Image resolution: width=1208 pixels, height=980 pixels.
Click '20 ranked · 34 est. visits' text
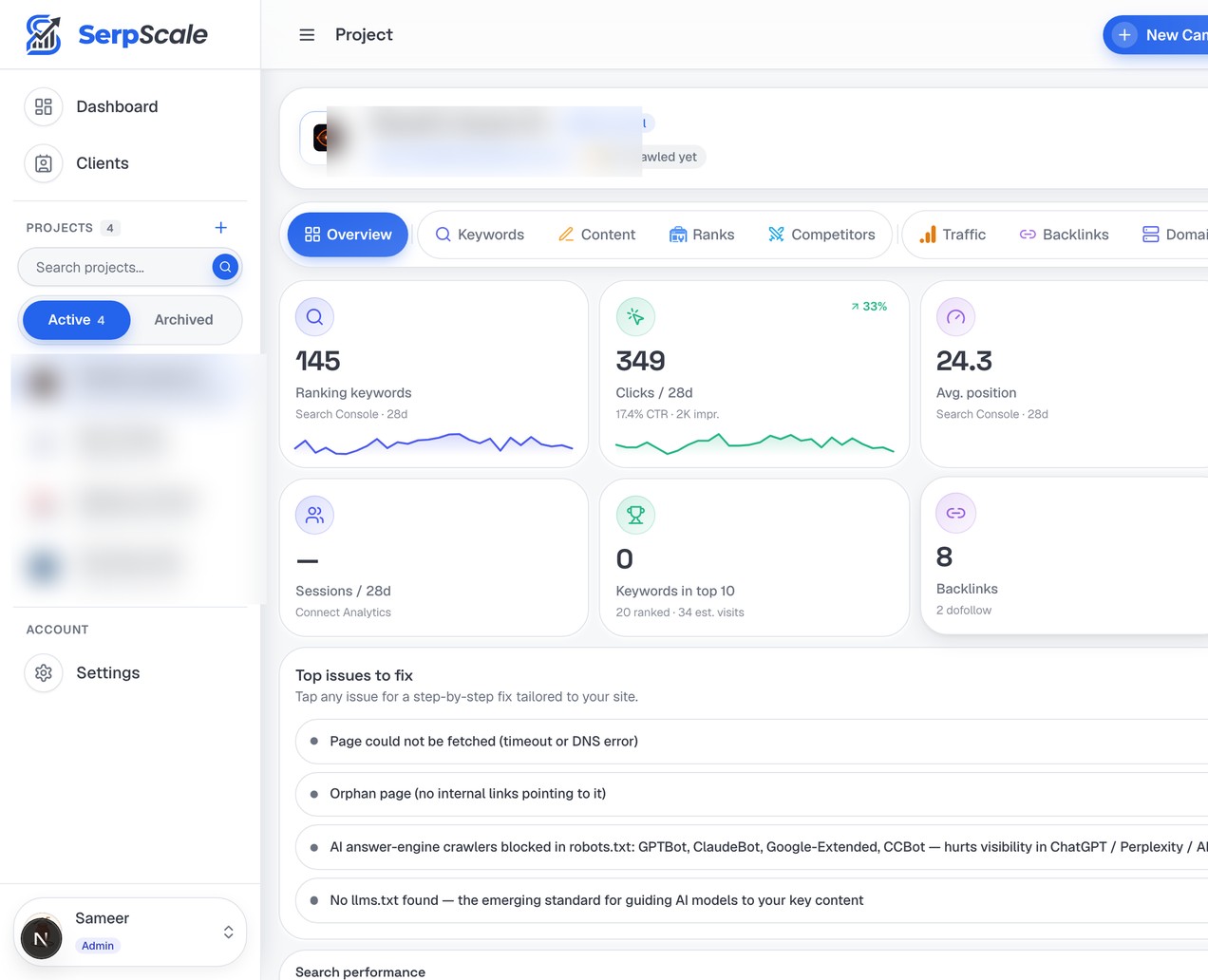point(680,612)
